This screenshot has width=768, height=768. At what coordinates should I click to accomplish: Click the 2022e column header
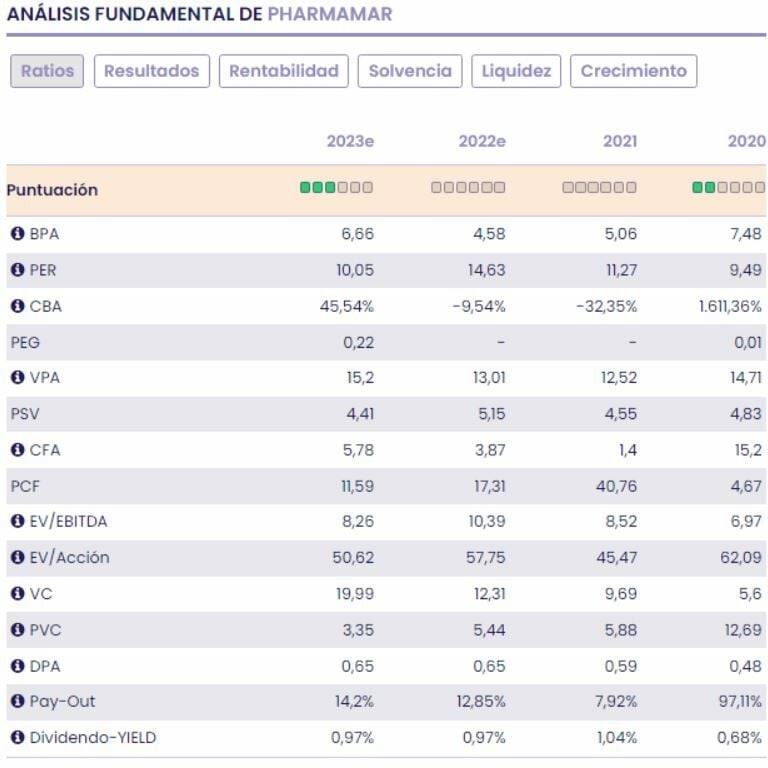482,141
